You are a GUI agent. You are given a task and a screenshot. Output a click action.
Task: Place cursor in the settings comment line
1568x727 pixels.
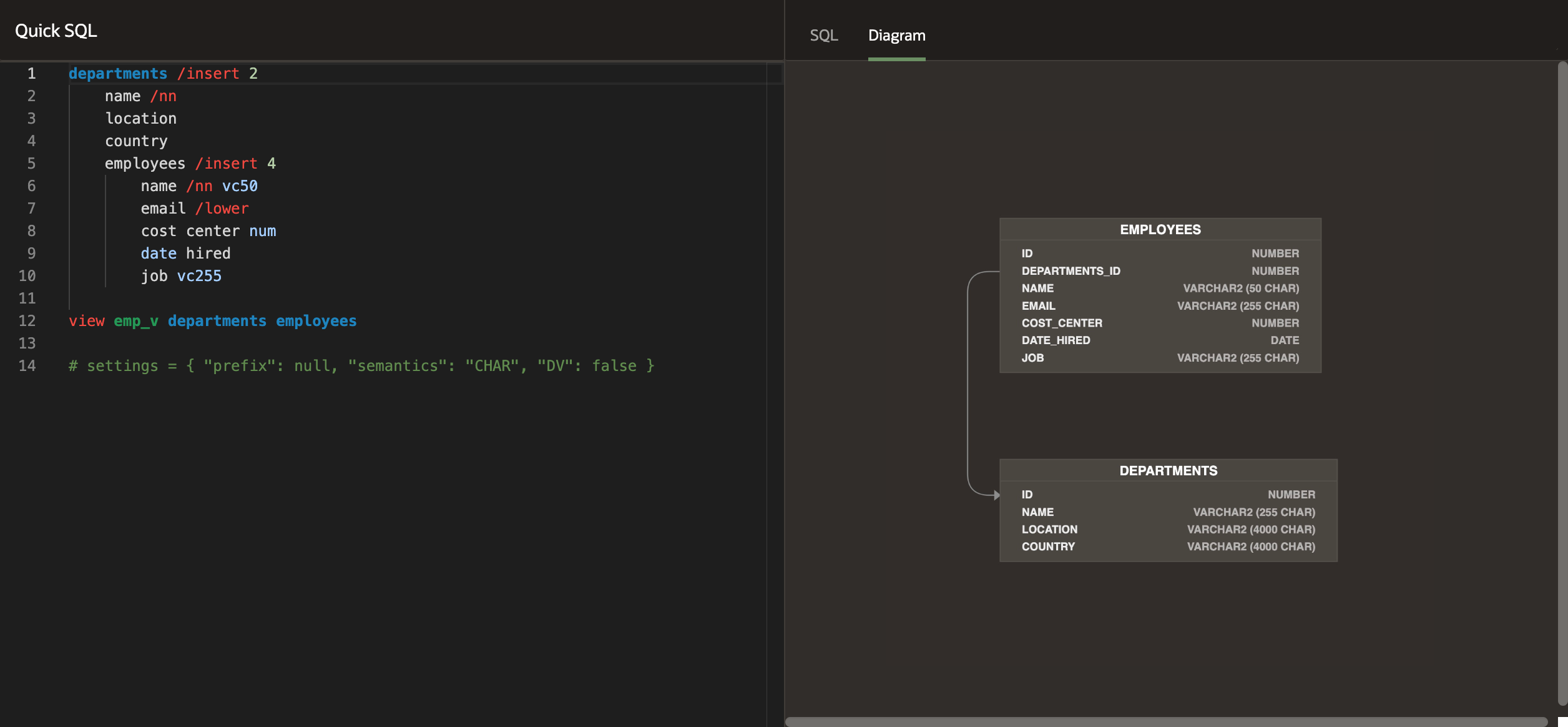point(361,366)
